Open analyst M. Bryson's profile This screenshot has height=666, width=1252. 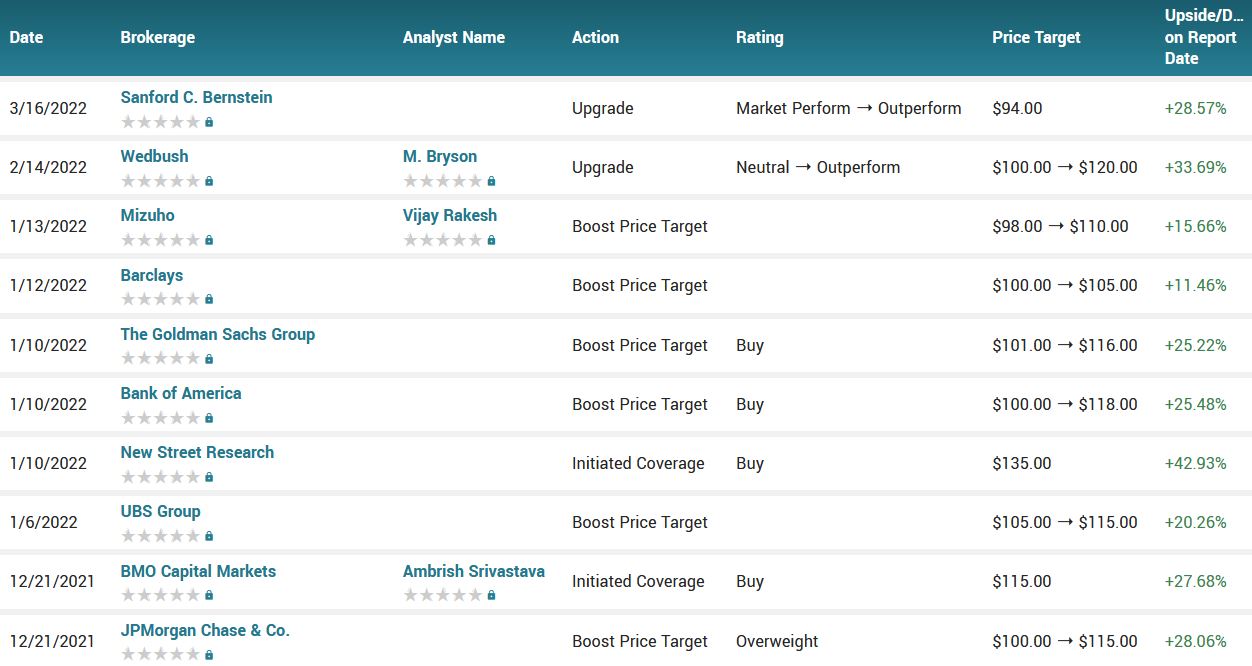[440, 156]
